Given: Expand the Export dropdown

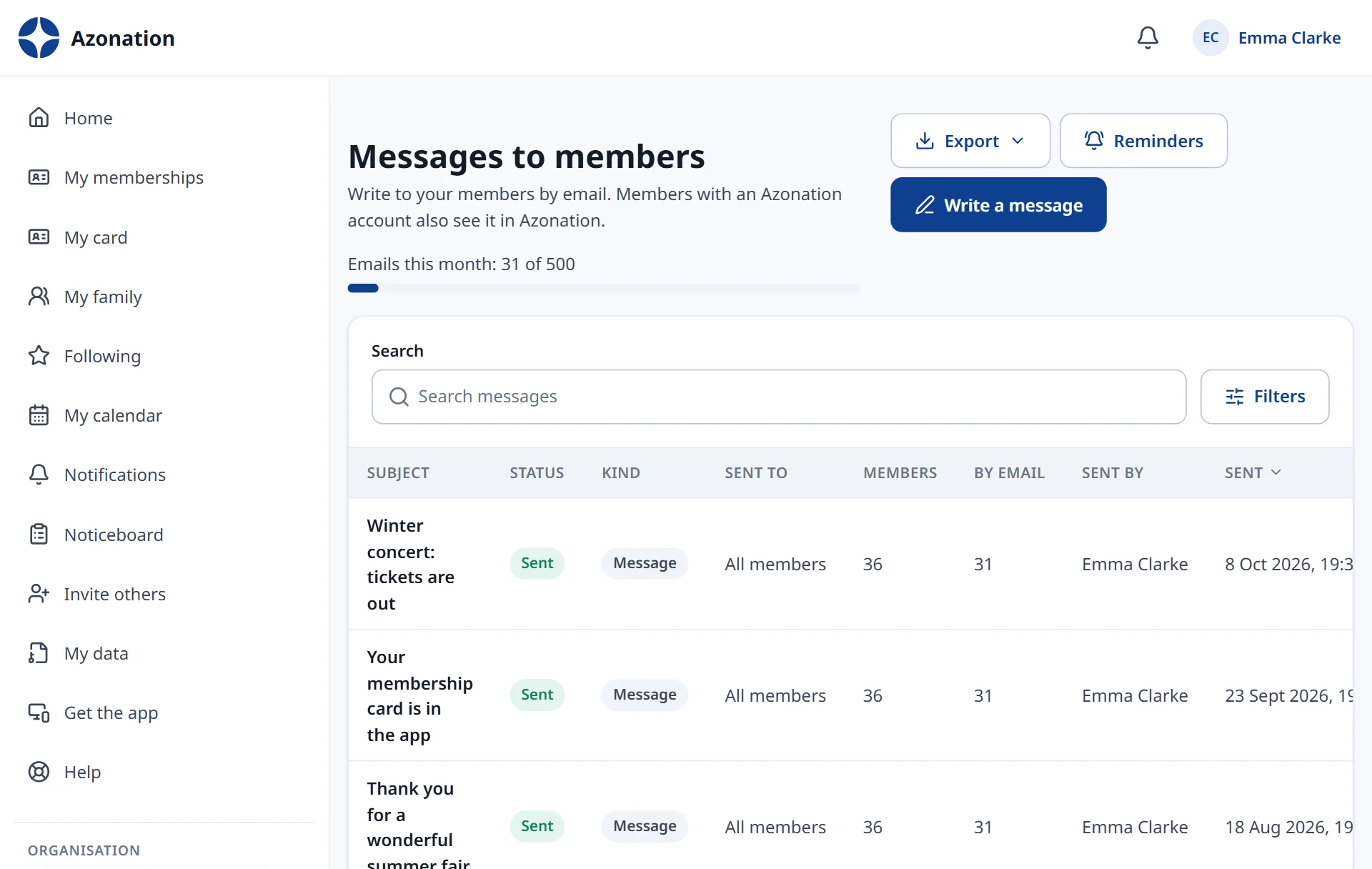Looking at the screenshot, I should point(970,141).
